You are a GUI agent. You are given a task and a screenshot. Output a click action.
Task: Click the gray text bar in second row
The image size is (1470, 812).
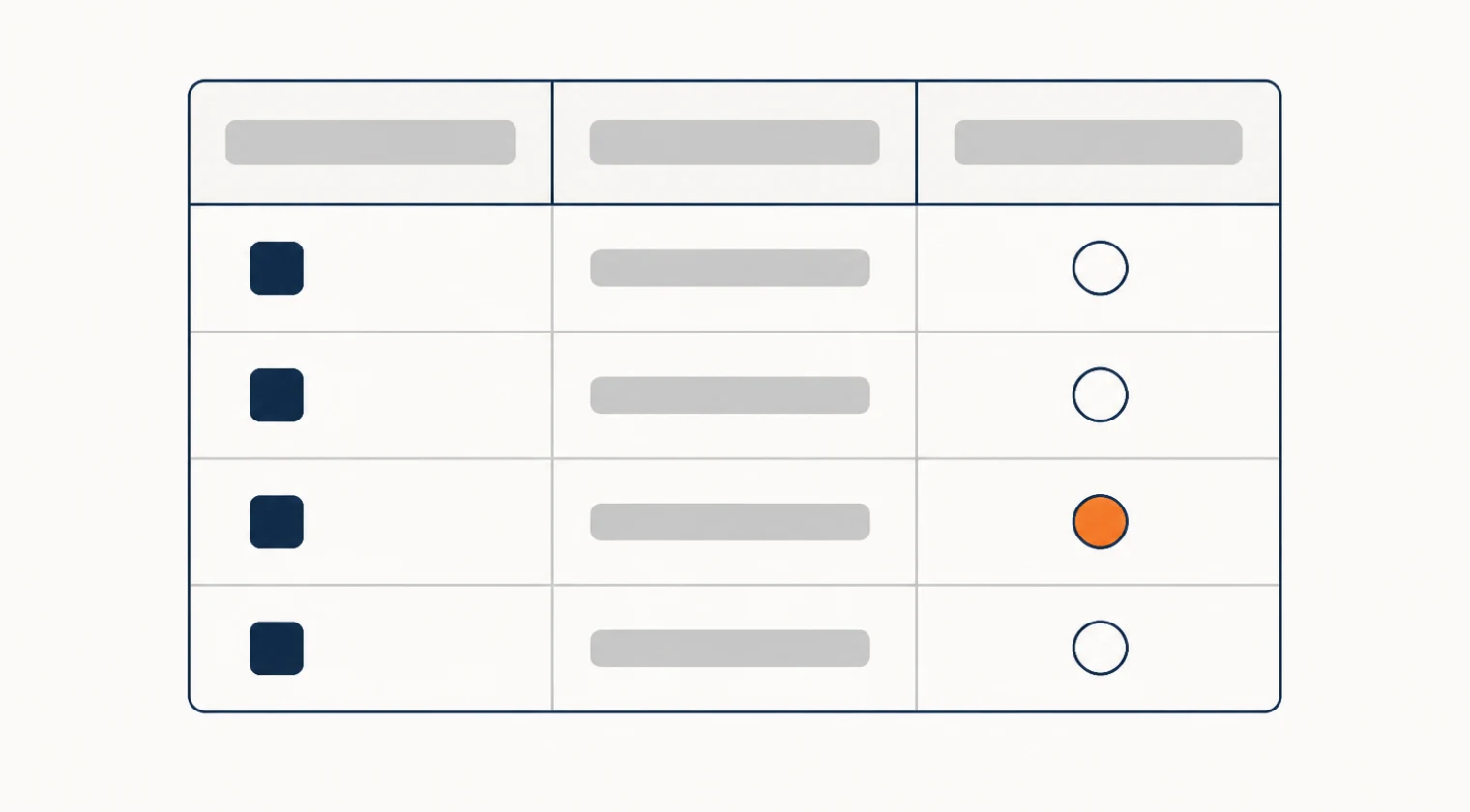click(x=730, y=394)
